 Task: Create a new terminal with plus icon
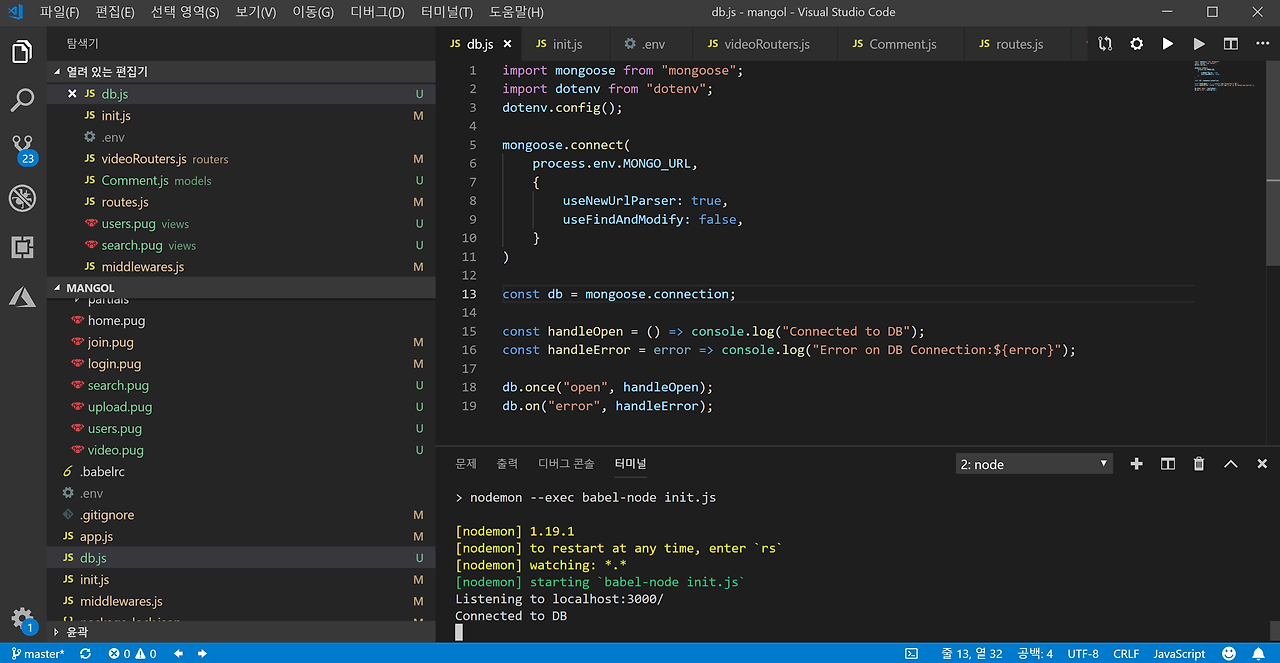coord(1136,464)
